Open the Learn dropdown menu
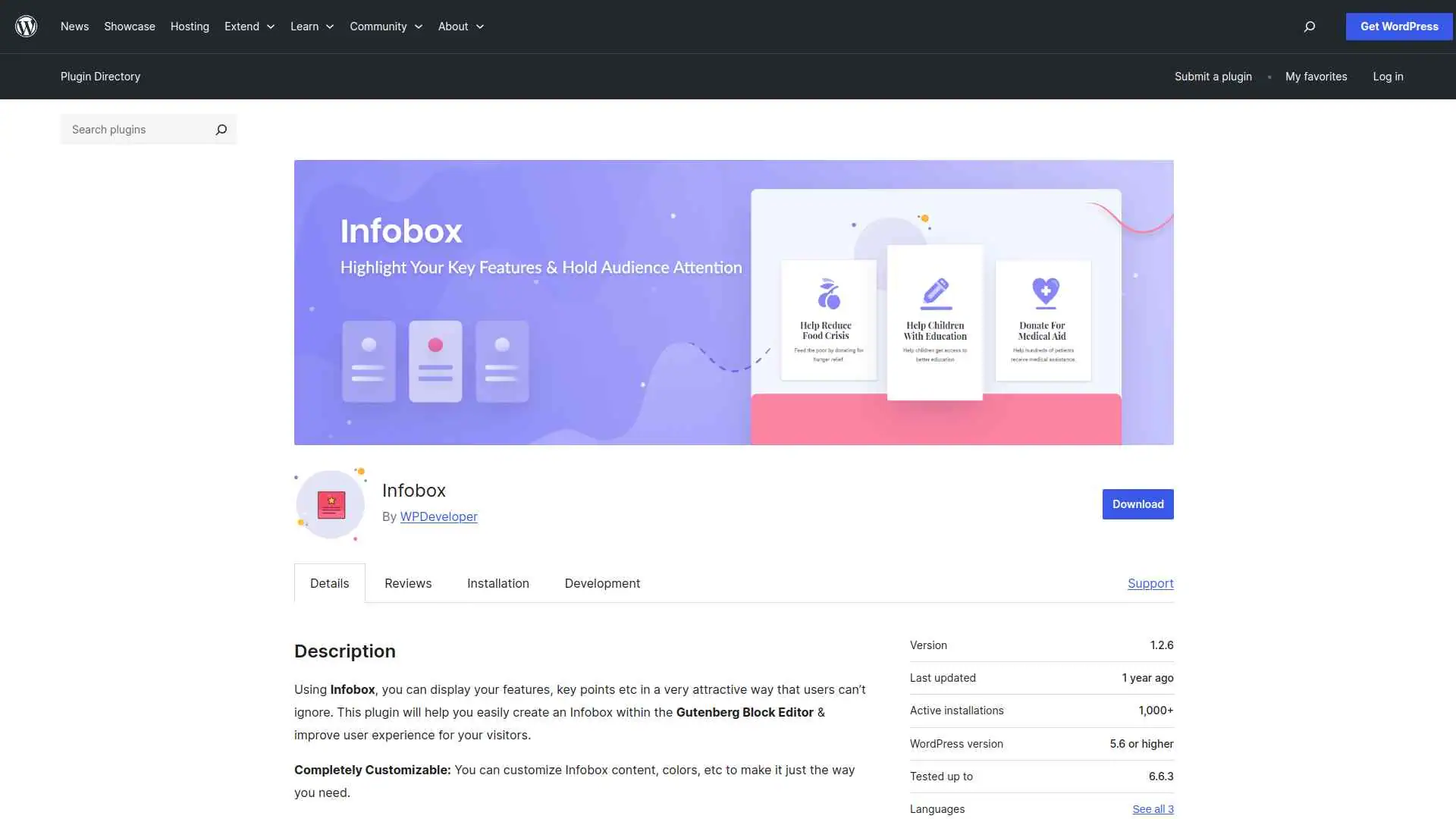Viewport: 1456px width, 819px height. (311, 27)
